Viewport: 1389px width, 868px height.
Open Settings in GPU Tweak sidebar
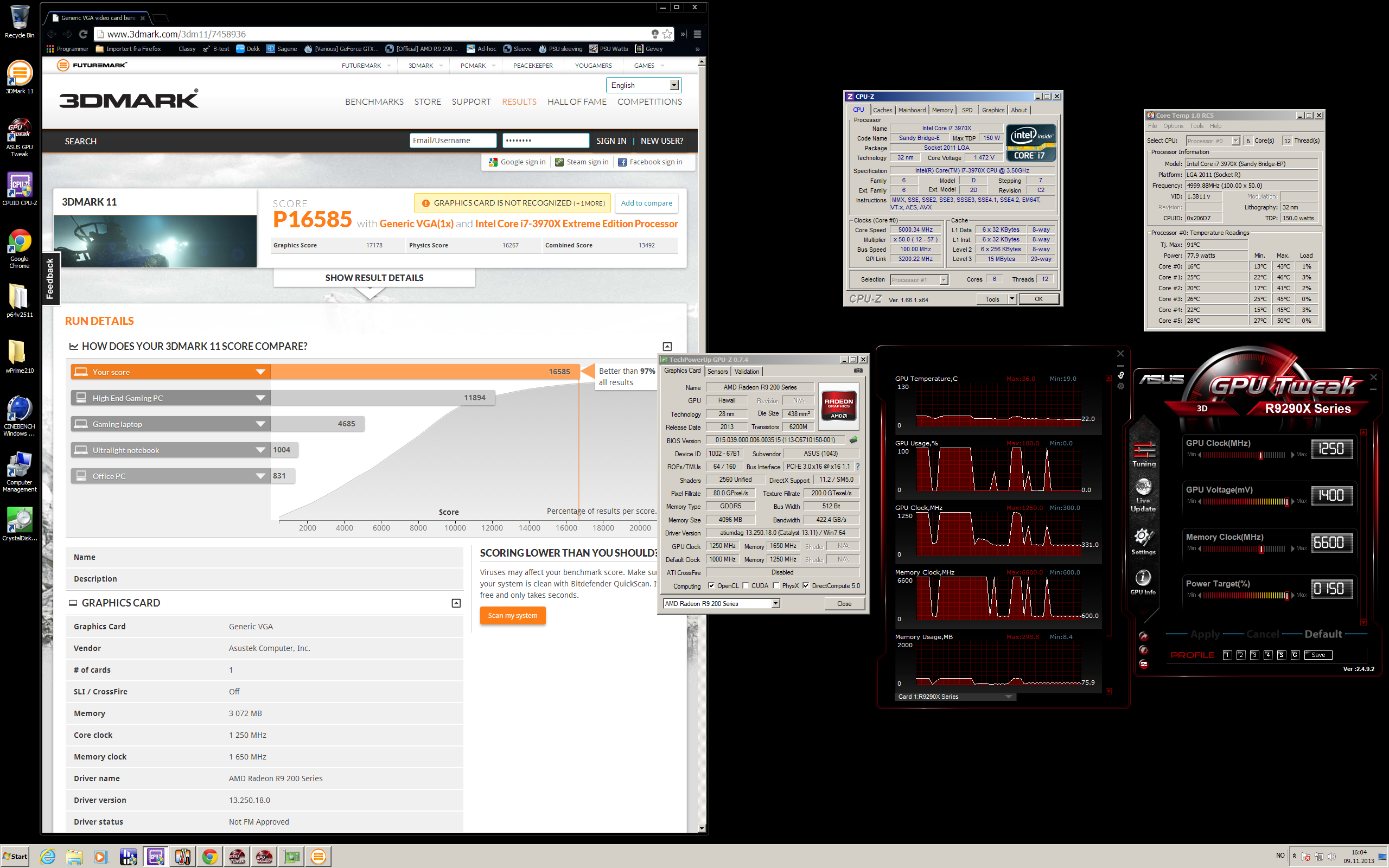coord(1143,541)
